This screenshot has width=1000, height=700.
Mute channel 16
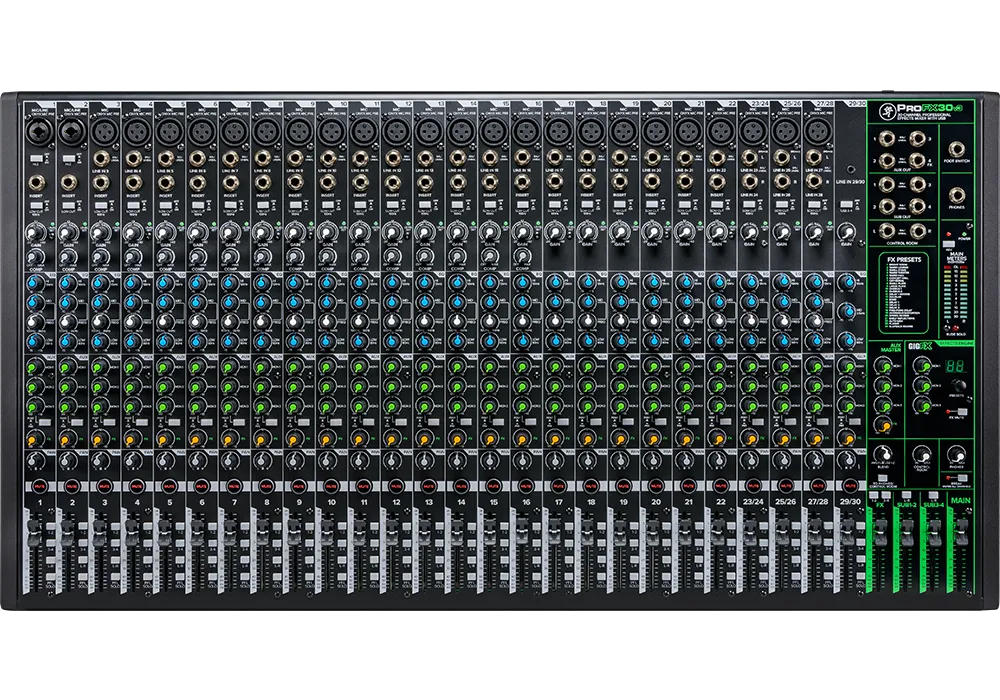coord(526,486)
